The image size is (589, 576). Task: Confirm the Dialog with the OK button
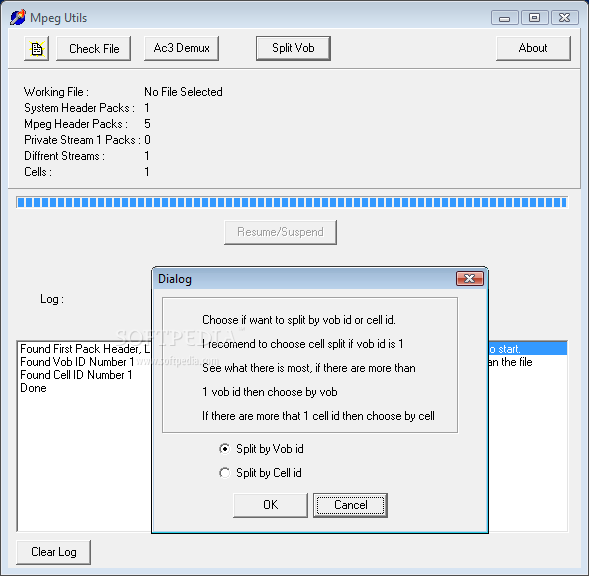click(x=270, y=505)
